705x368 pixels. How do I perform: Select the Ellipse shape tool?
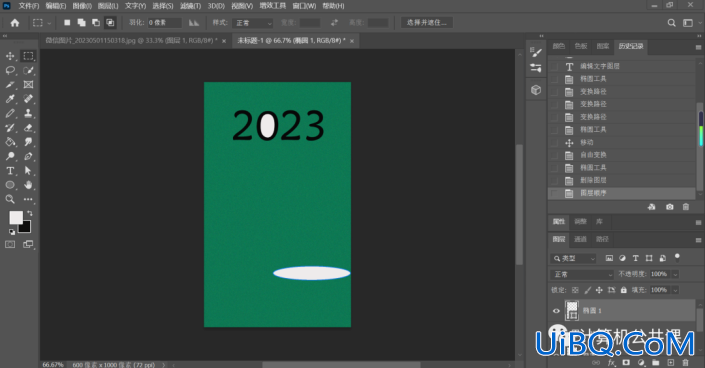(x=10, y=185)
